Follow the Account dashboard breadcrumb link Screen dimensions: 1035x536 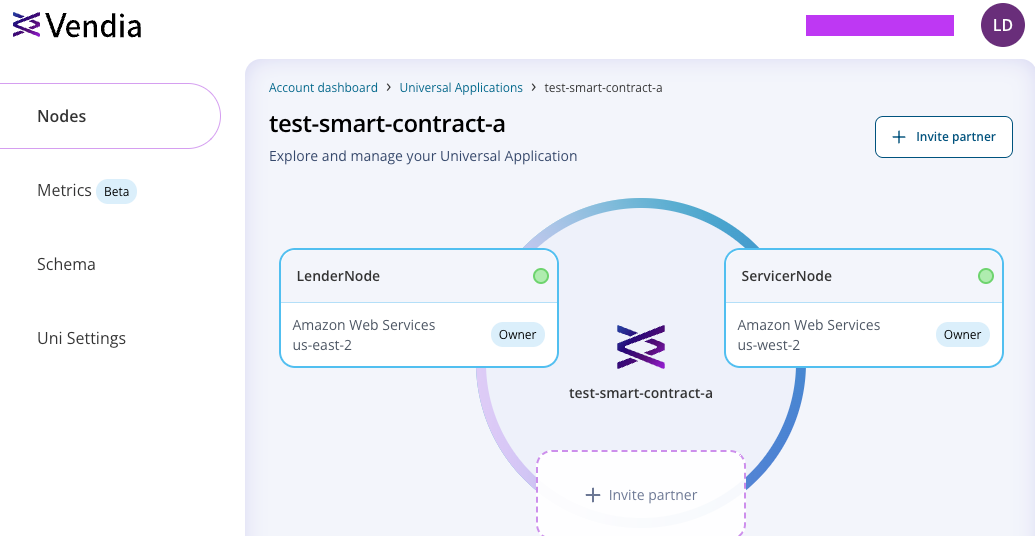[x=323, y=87]
